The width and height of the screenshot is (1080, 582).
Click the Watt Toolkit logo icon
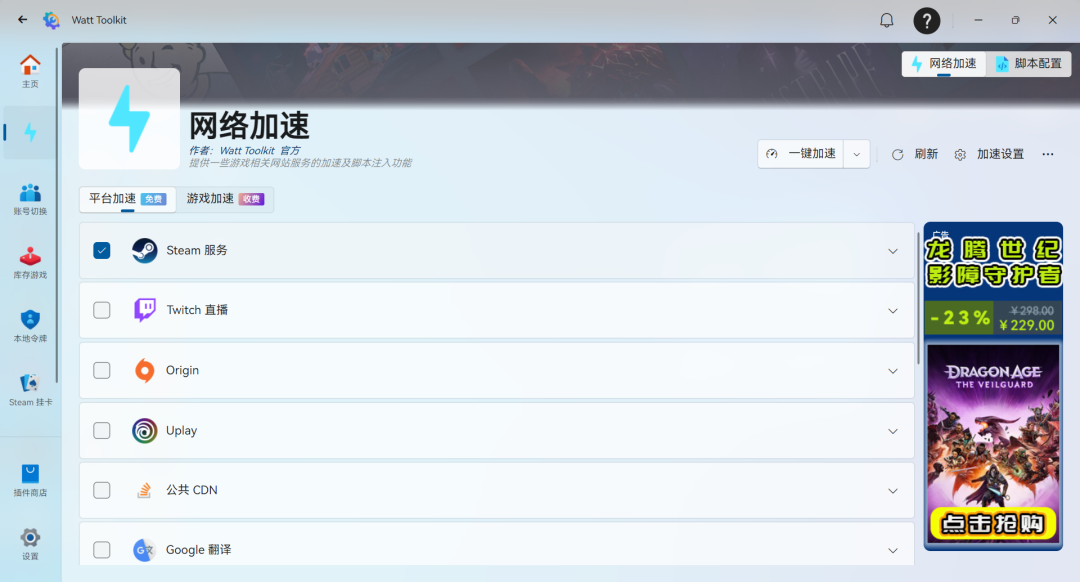tap(52, 20)
